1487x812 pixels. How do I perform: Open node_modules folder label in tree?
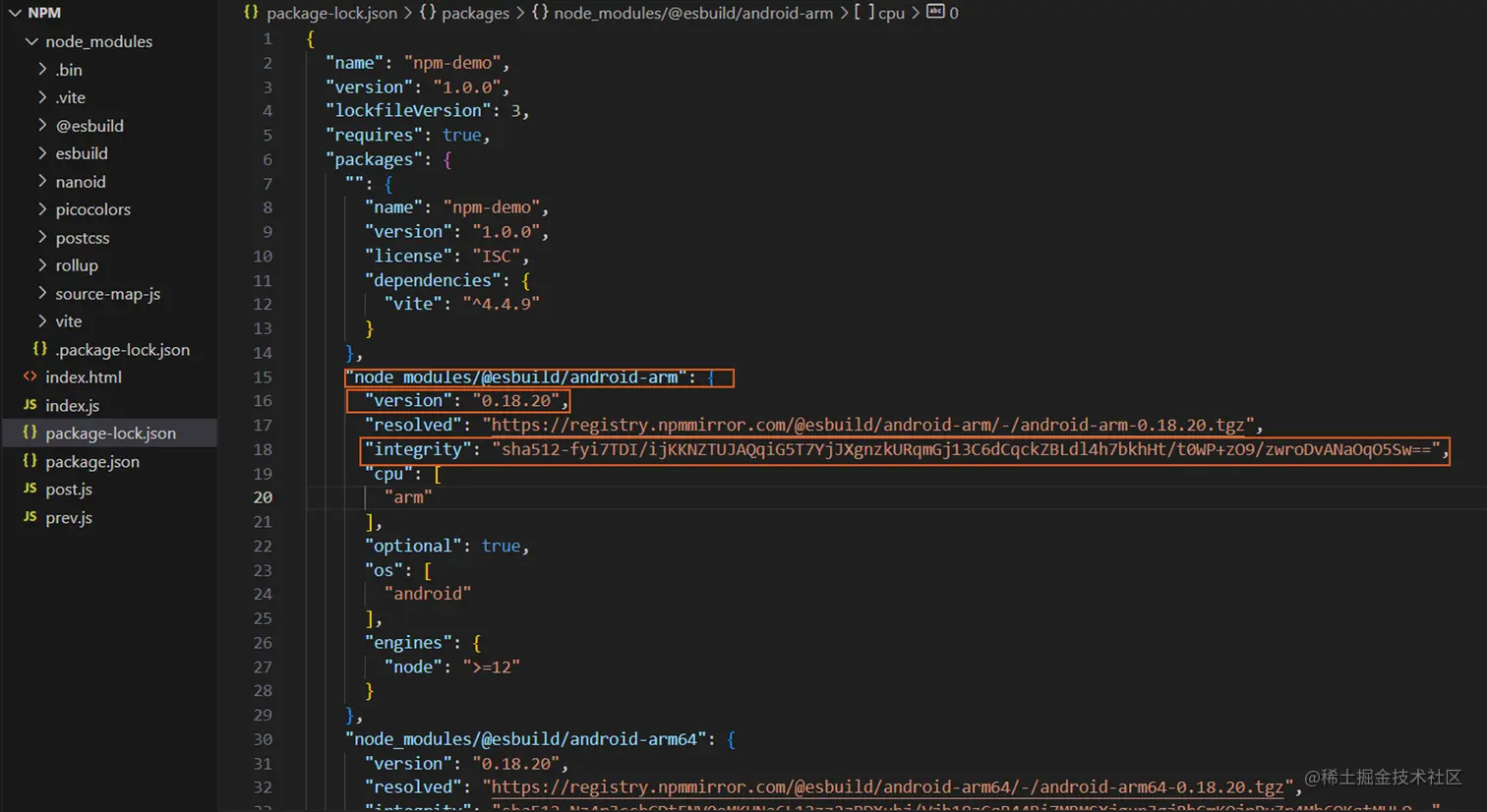click(x=98, y=41)
